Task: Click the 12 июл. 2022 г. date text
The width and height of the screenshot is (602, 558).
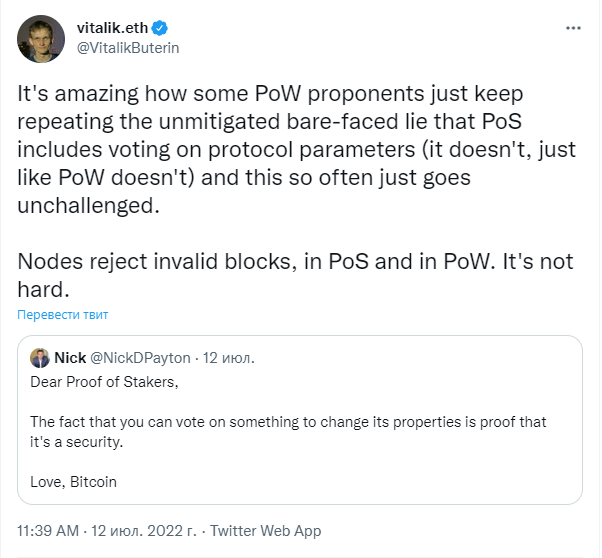Action: [144, 531]
